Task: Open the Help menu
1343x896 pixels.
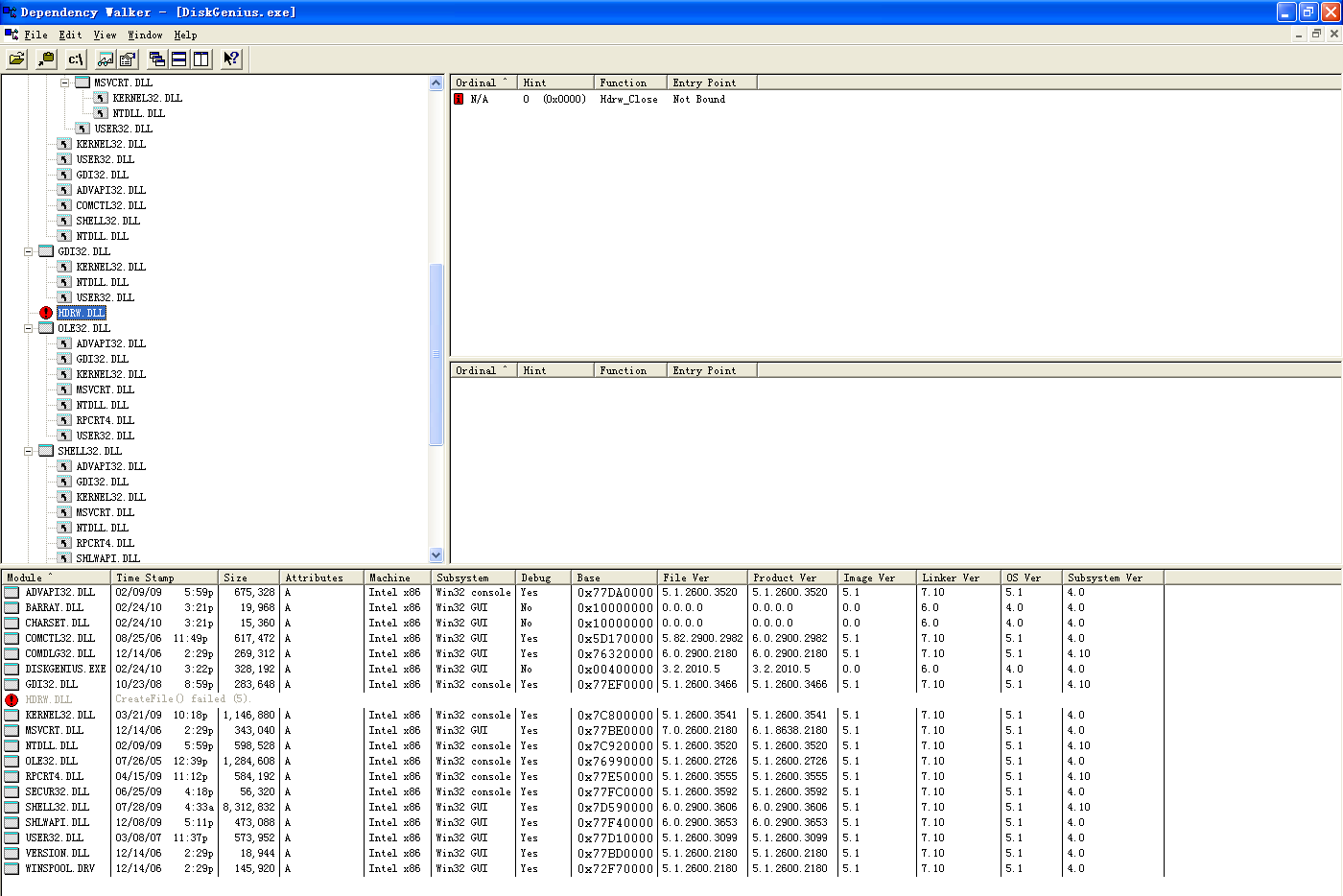Action: (x=185, y=35)
